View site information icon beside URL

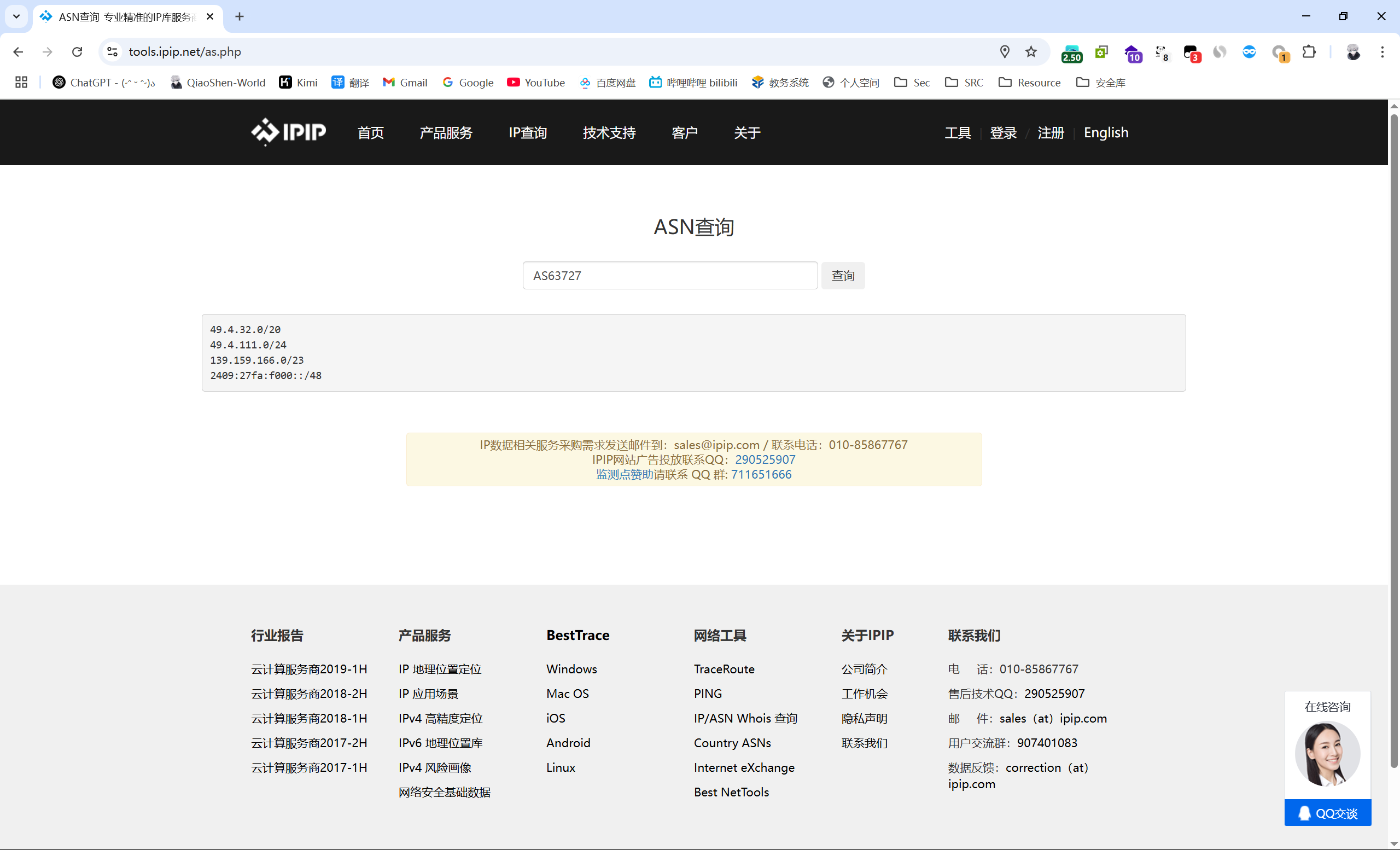113,52
